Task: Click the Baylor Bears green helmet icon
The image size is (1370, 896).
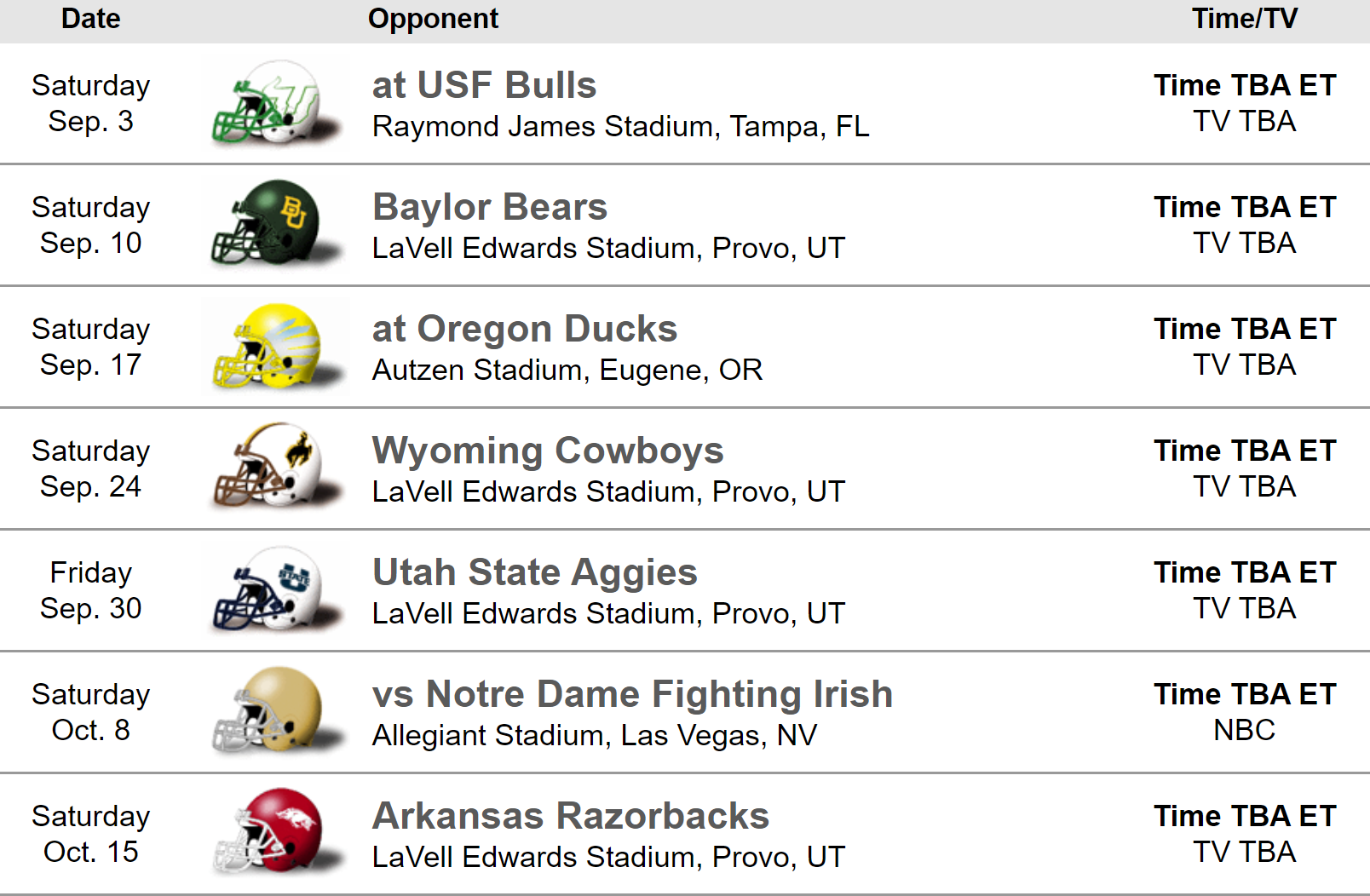Action: point(274,225)
